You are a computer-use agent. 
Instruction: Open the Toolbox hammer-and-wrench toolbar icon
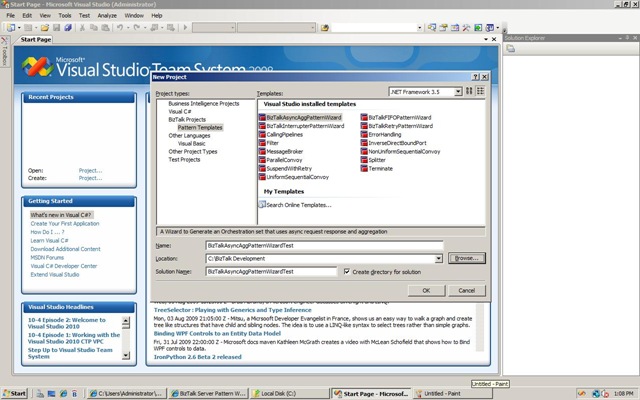coord(466,27)
